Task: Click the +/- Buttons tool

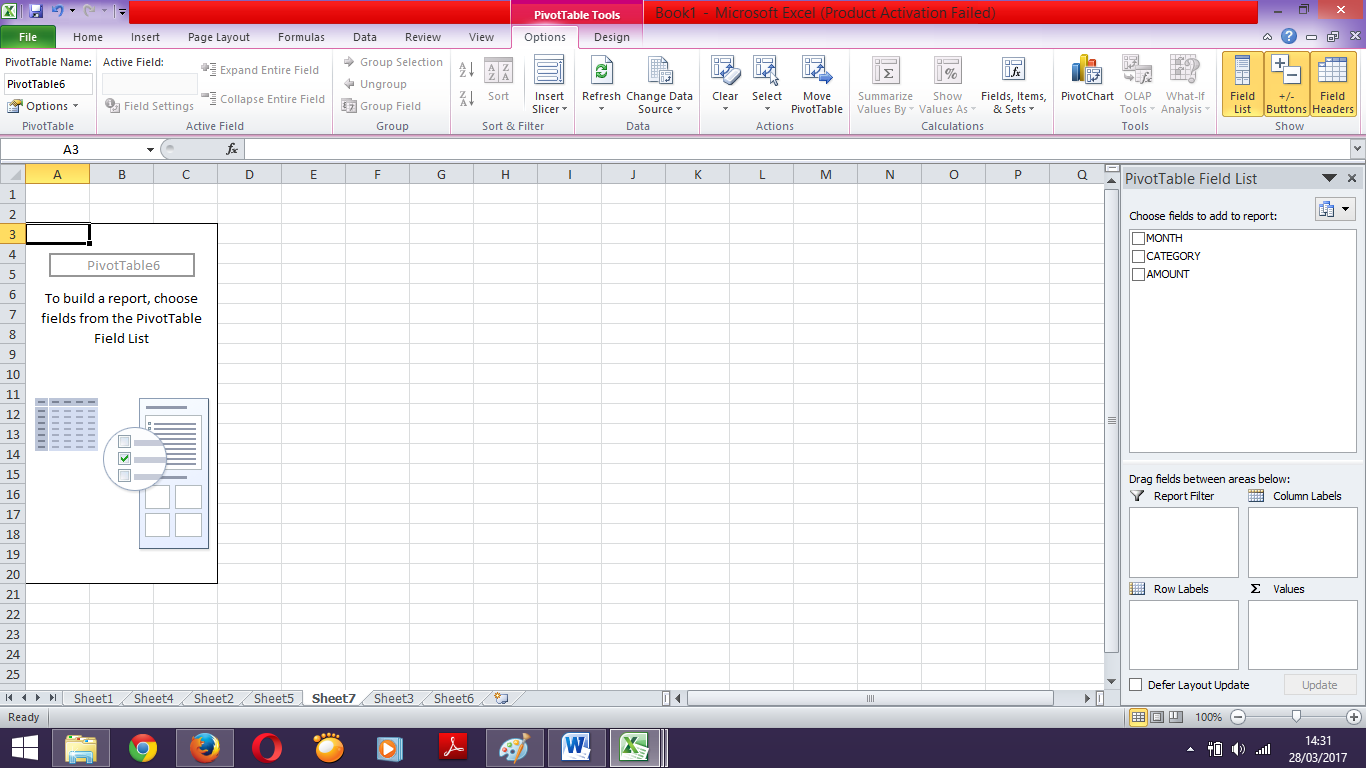Action: point(1286,85)
